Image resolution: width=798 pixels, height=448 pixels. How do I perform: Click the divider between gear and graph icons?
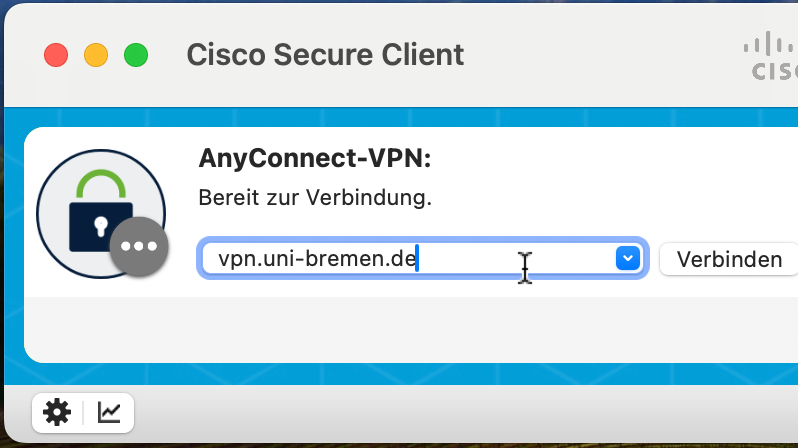click(83, 412)
